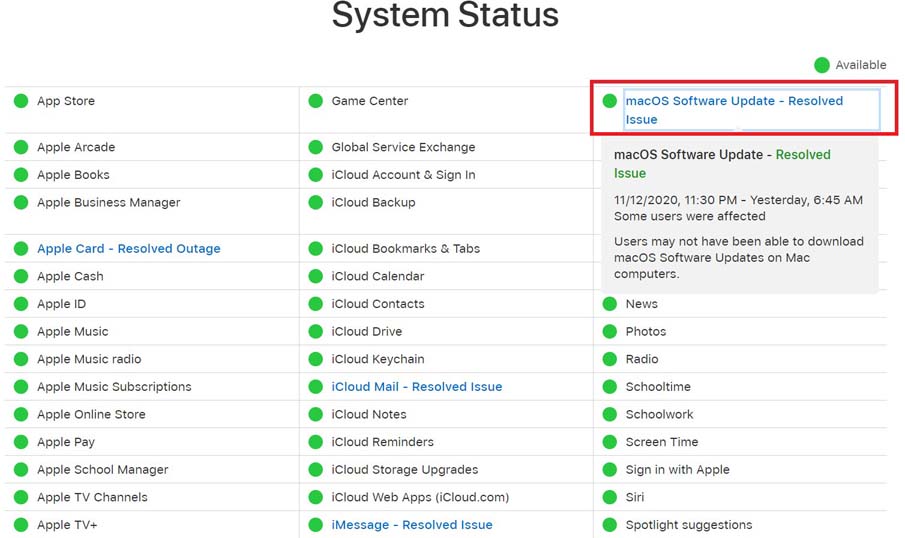Click the status dot beside Photos
905x538 pixels.
609,332
